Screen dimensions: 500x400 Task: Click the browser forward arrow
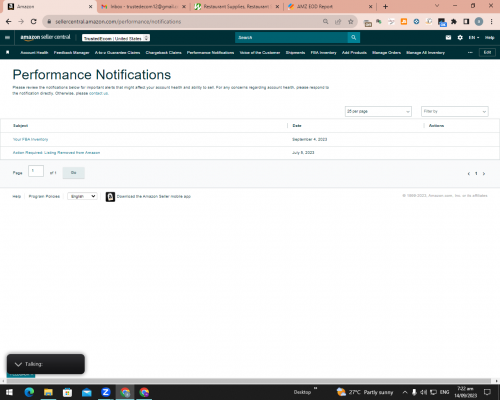(21, 22)
